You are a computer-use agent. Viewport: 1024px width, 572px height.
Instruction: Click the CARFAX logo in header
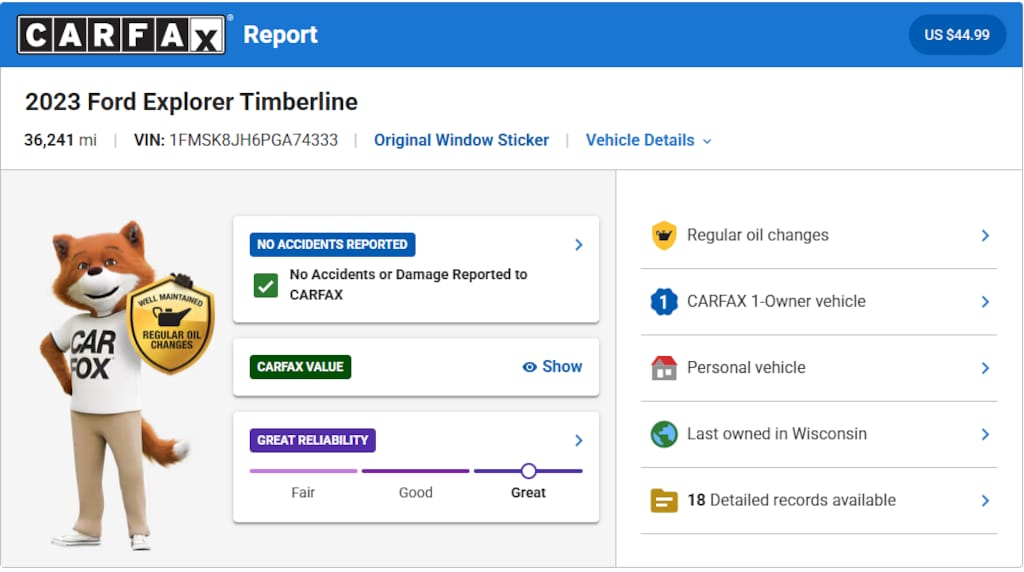click(121, 35)
